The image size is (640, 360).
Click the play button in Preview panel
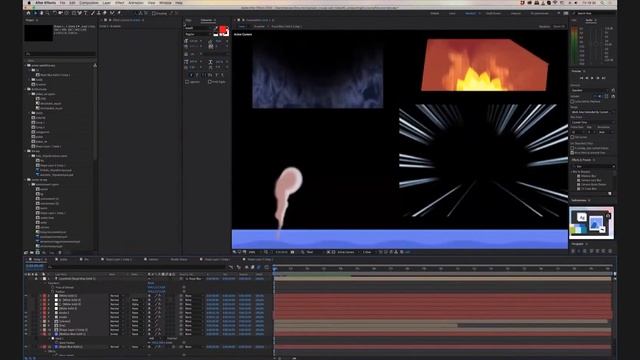coord(592,78)
